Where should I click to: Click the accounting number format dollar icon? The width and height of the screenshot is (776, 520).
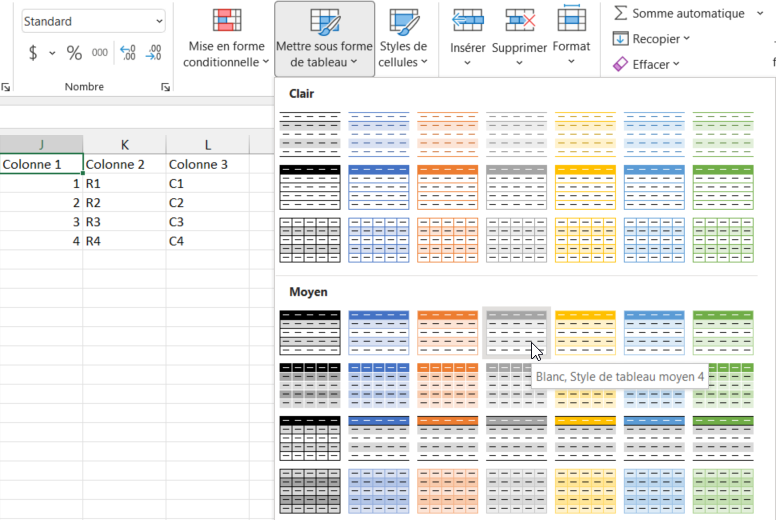(x=33, y=53)
